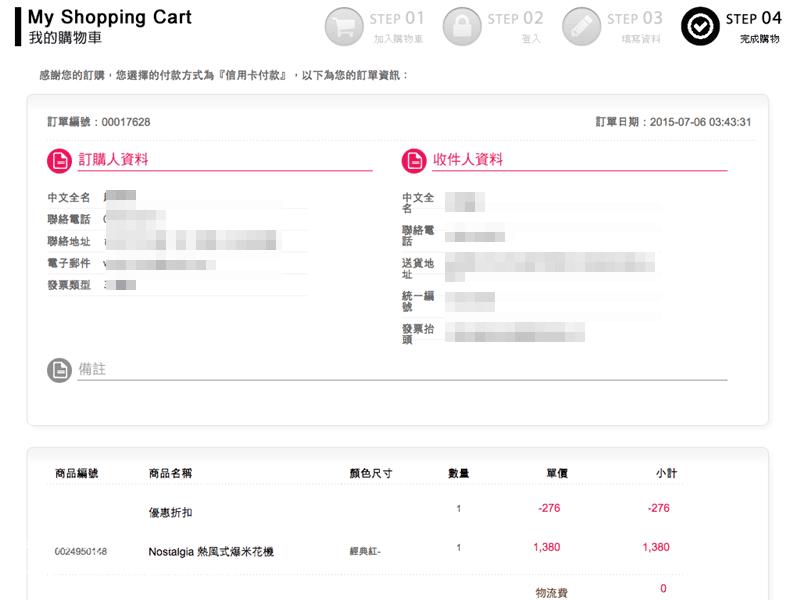The height and width of the screenshot is (600, 800).
Task: Click the pencil fill-in icon for Step 03
Action: click(x=582, y=27)
